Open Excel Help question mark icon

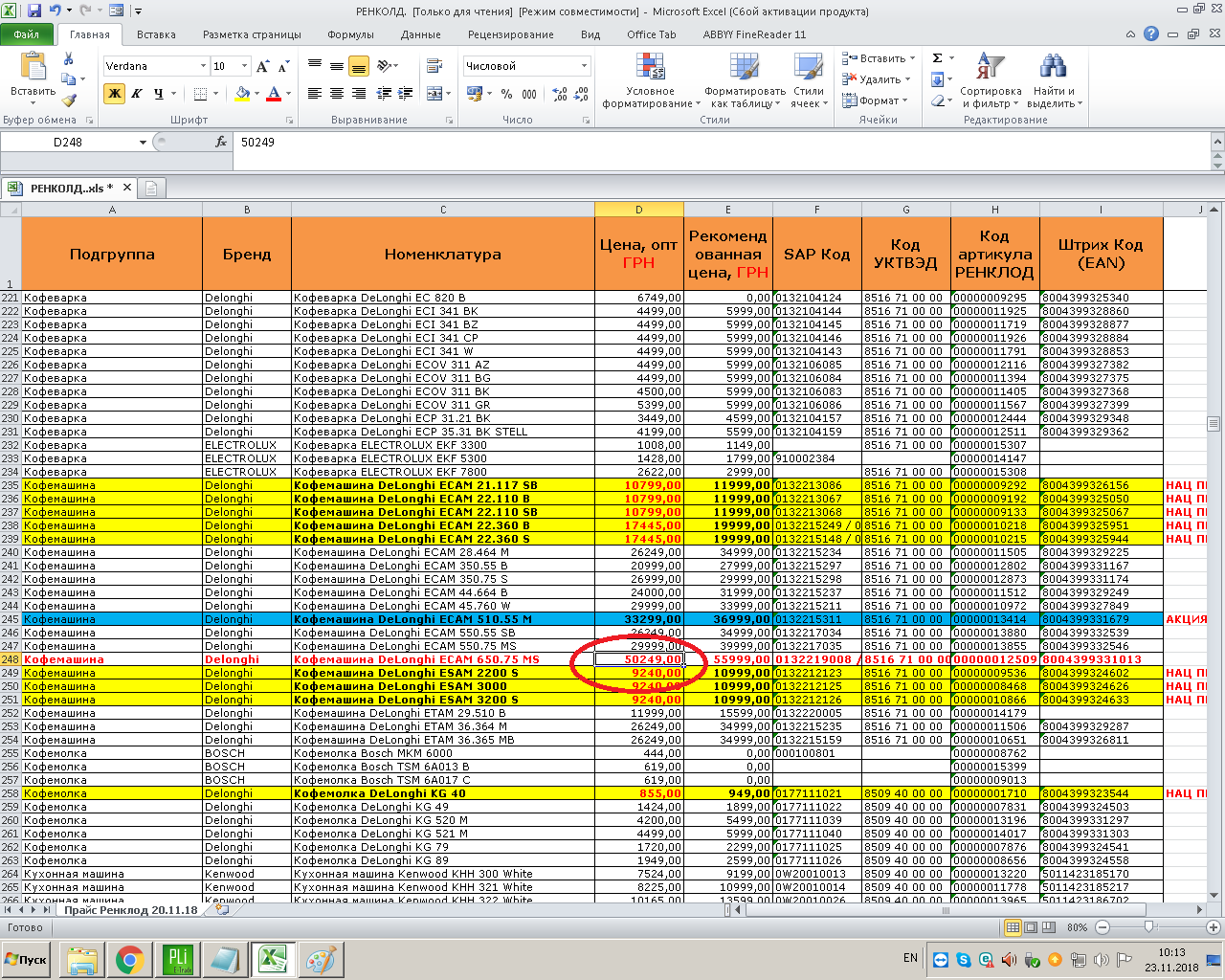click(1151, 34)
